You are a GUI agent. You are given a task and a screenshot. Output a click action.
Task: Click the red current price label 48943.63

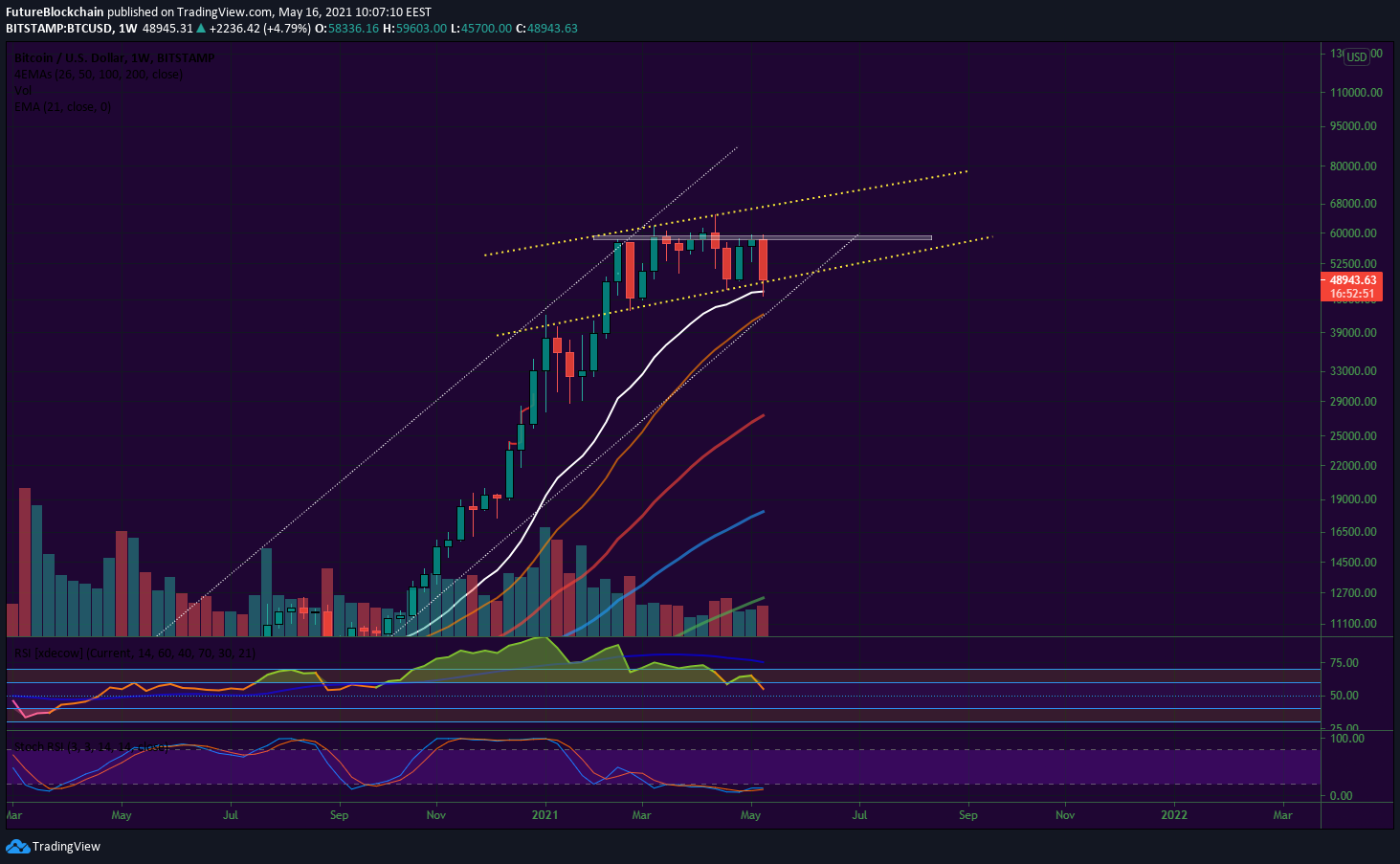(x=1352, y=280)
